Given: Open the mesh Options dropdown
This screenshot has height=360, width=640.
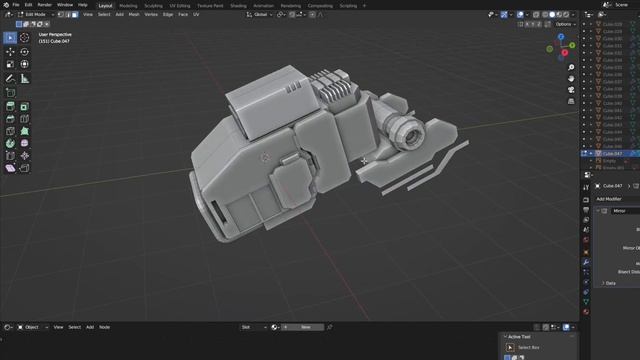Looking at the screenshot, I should [x=565, y=24].
